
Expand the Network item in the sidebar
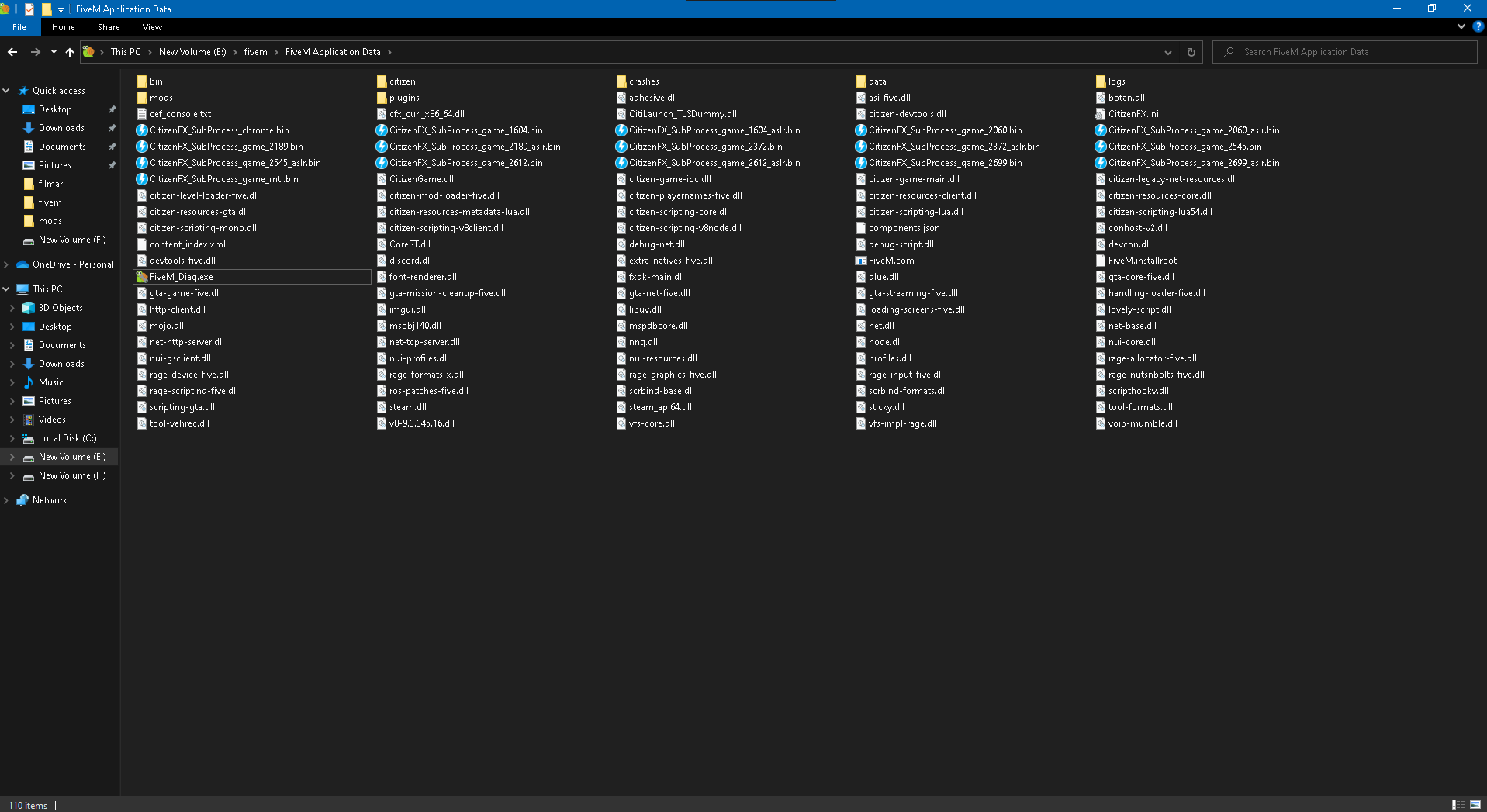pyautogui.click(x=7, y=499)
